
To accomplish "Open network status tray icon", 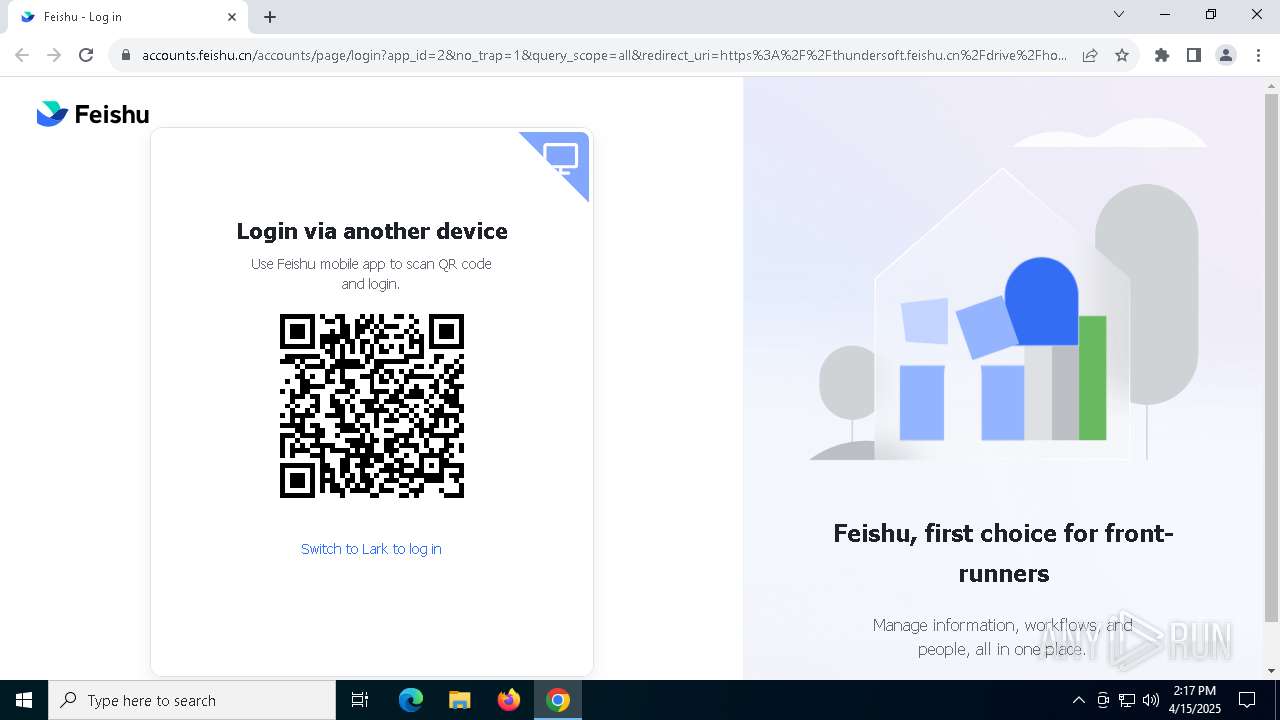I will [x=1127, y=700].
